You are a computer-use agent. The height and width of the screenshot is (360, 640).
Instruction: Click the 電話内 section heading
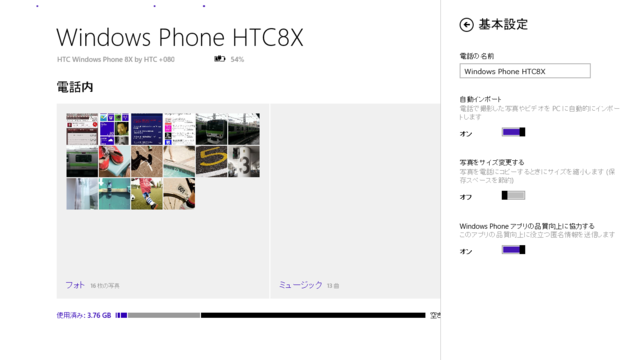pyautogui.click(x=75, y=87)
